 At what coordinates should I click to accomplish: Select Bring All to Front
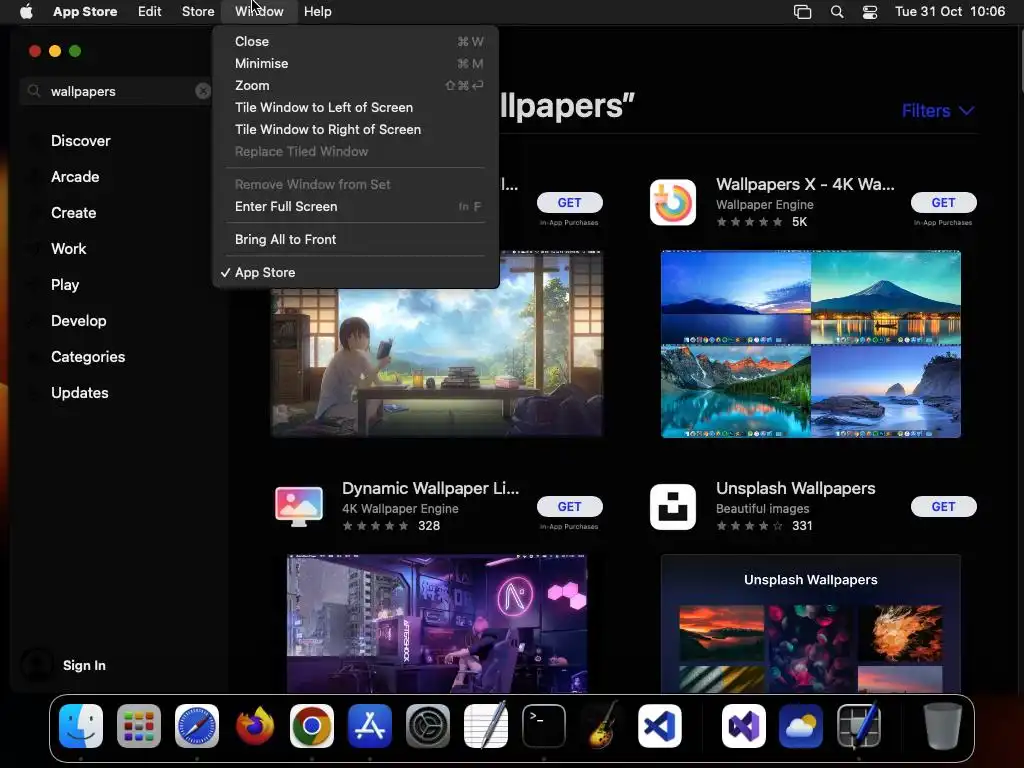tap(356, 240)
